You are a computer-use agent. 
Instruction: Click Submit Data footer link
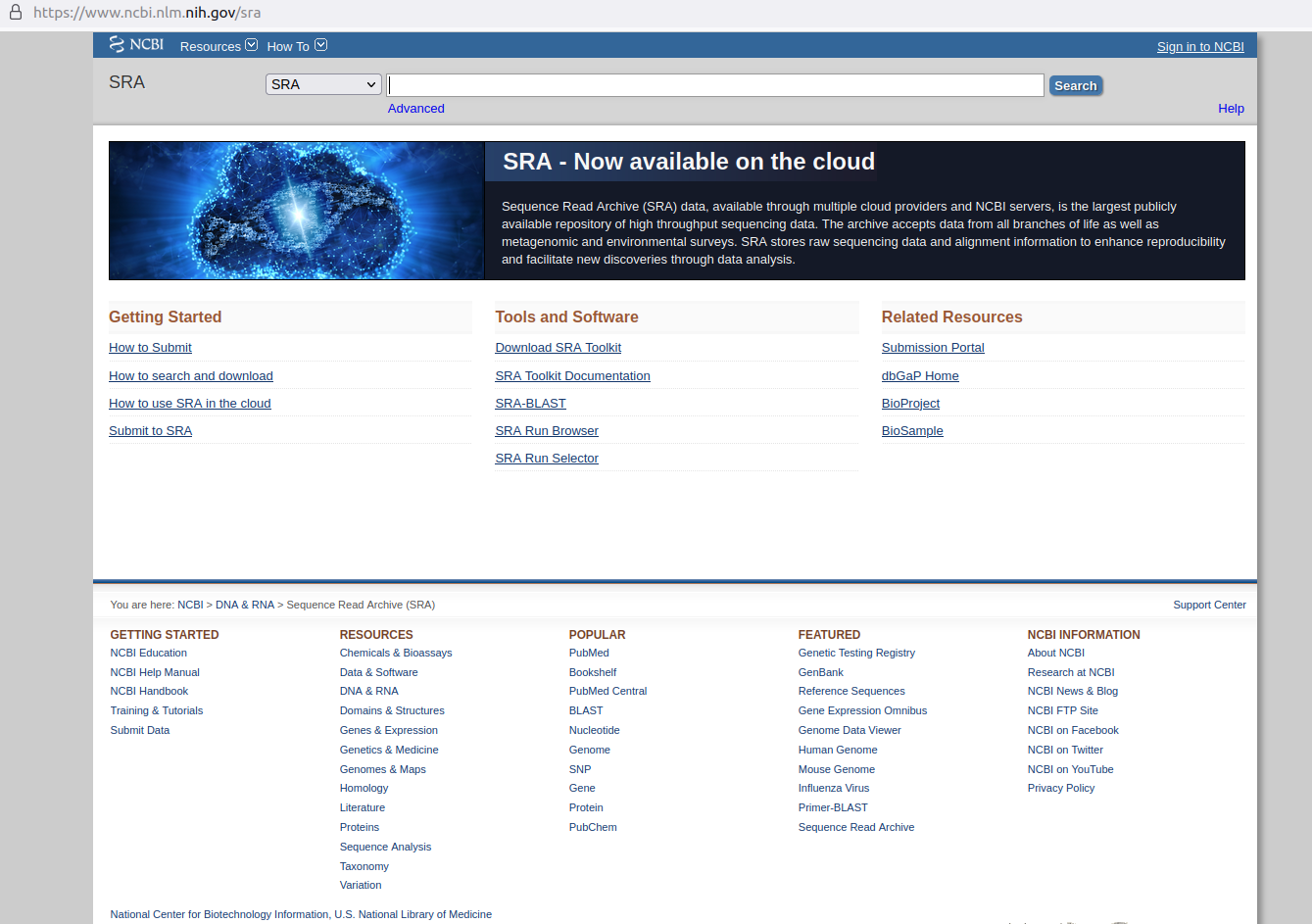point(140,730)
